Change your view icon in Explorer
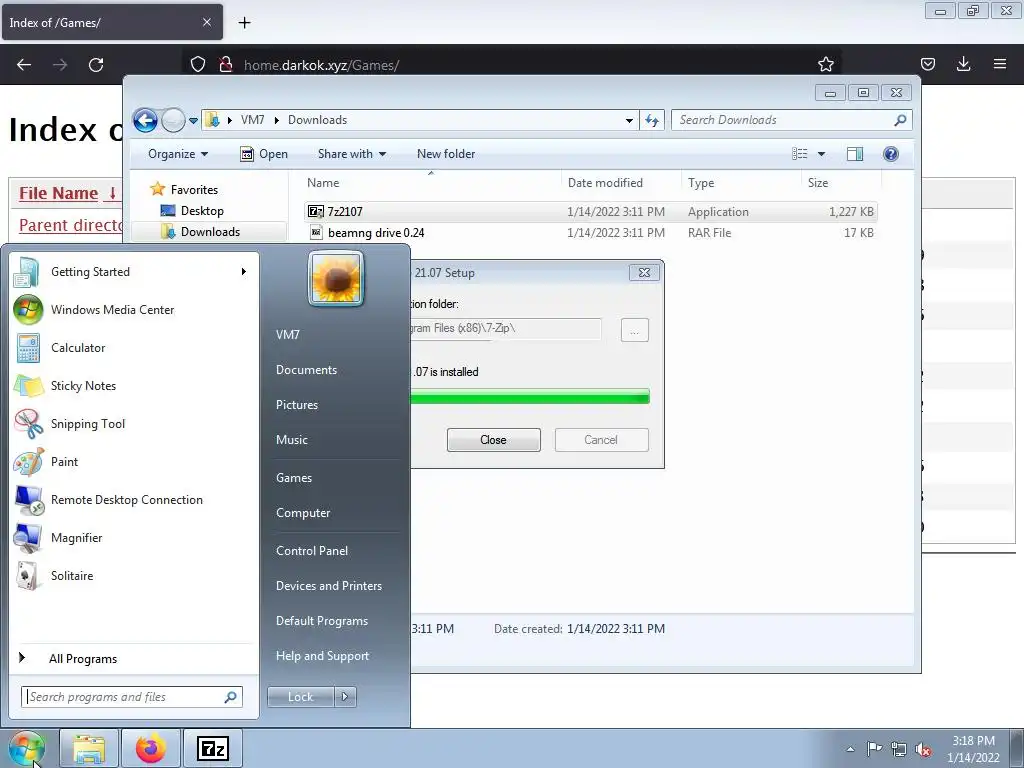1024x768 pixels. coord(800,154)
